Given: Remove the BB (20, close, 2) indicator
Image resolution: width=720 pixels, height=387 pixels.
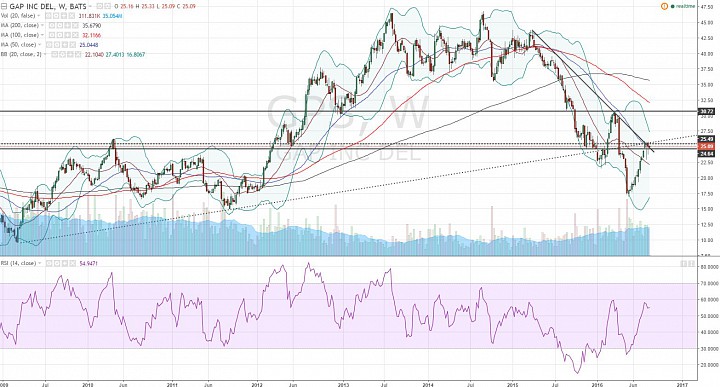Looking at the screenshot, I should 78,54.
